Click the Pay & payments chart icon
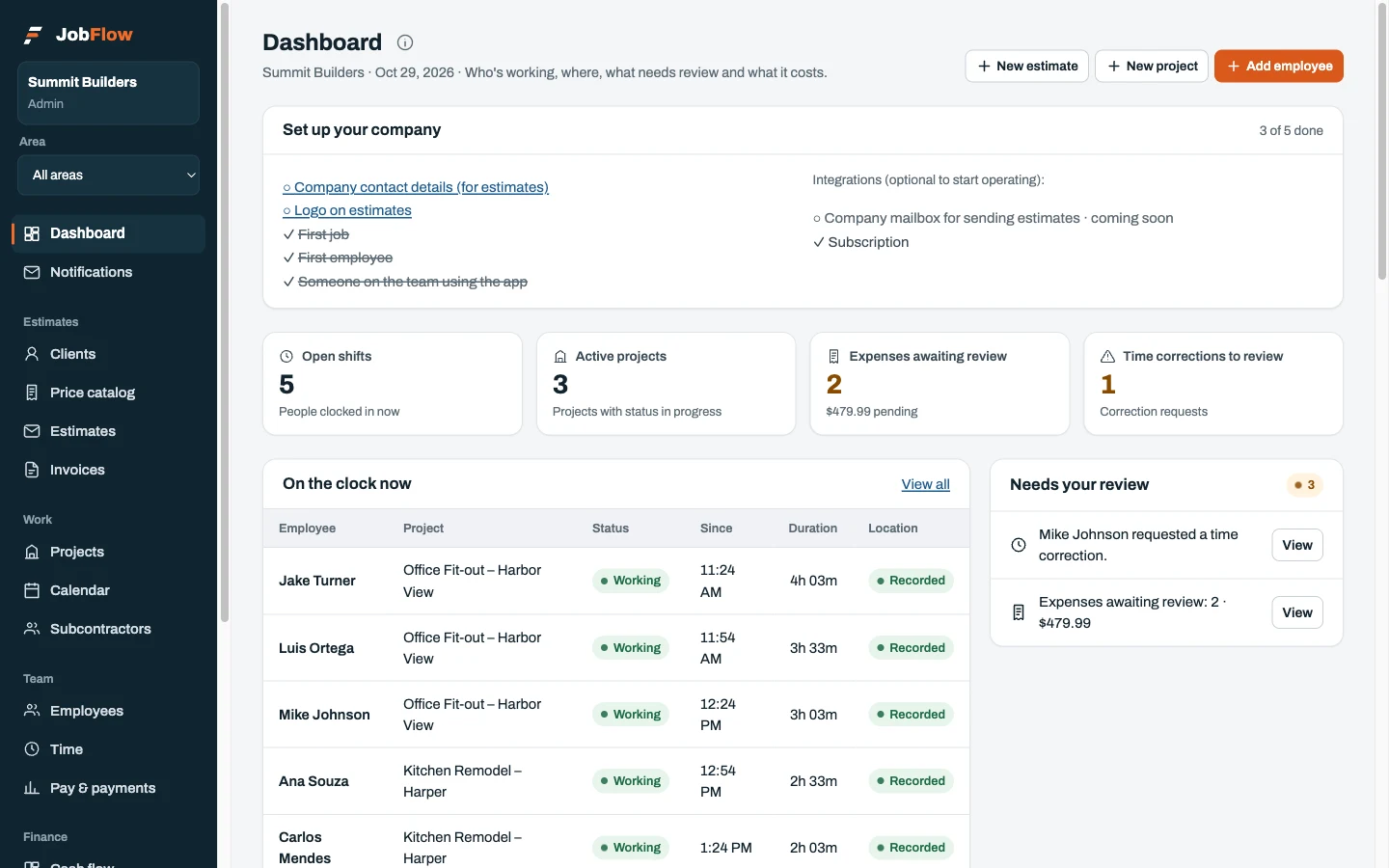The height and width of the screenshot is (868, 1389). point(32,788)
